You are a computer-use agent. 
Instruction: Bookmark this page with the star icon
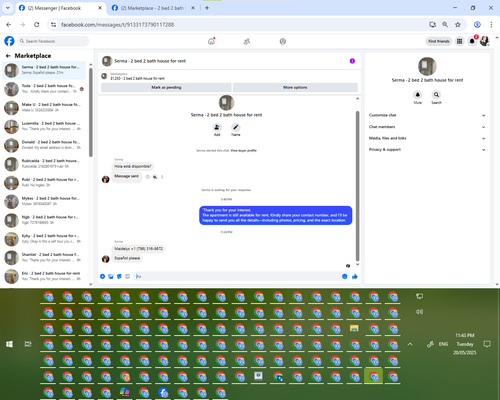(458, 25)
